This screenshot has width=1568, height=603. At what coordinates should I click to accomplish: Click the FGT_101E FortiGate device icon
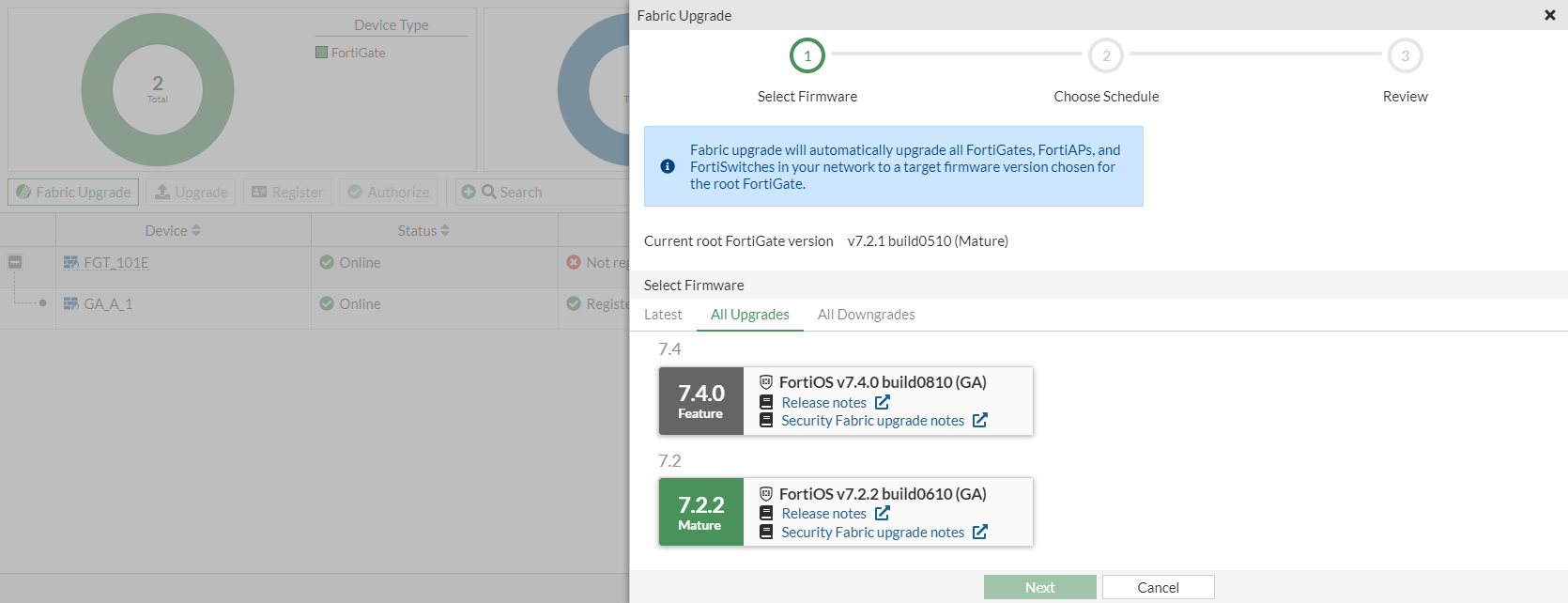[71, 263]
